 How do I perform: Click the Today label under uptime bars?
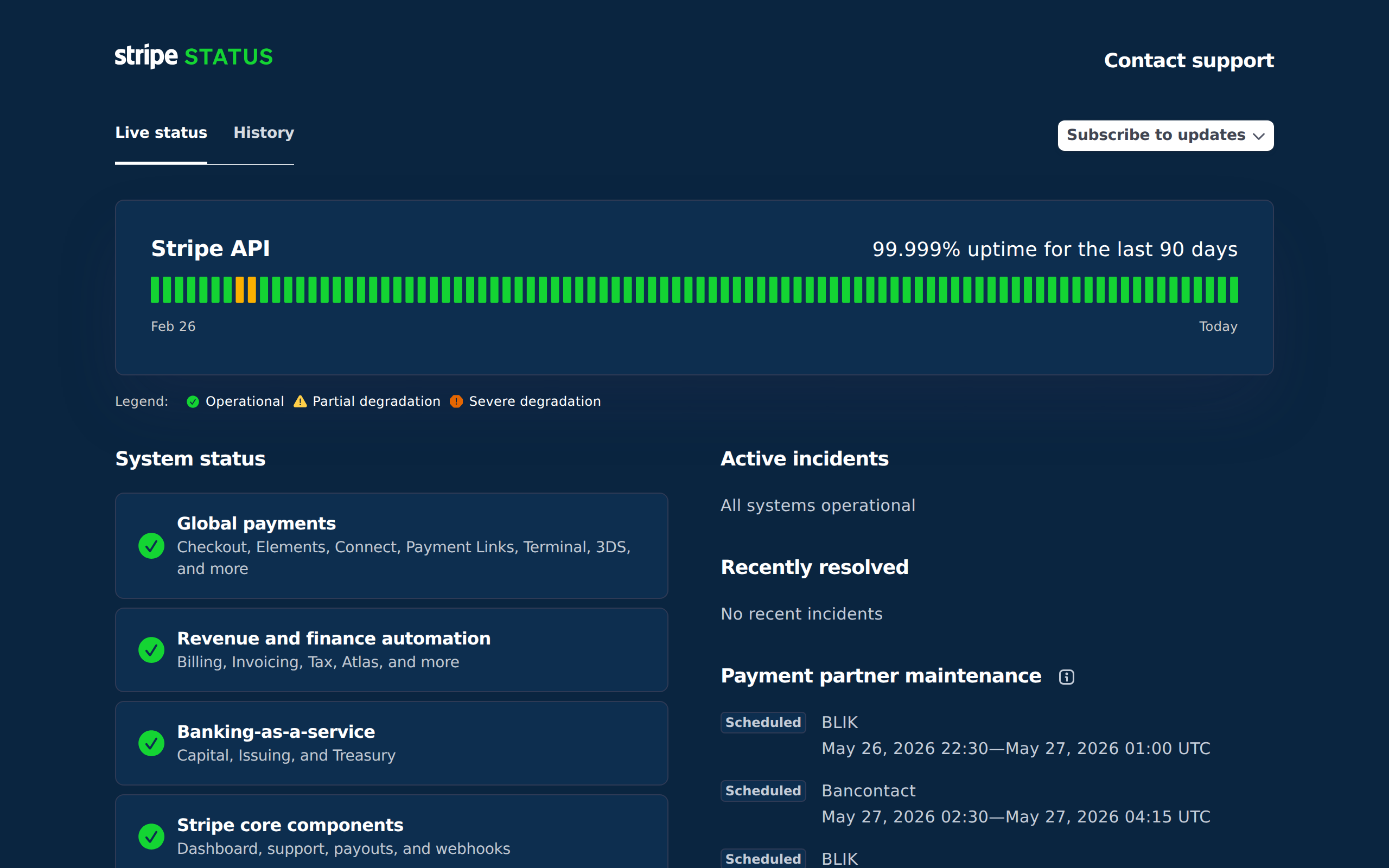click(1218, 327)
